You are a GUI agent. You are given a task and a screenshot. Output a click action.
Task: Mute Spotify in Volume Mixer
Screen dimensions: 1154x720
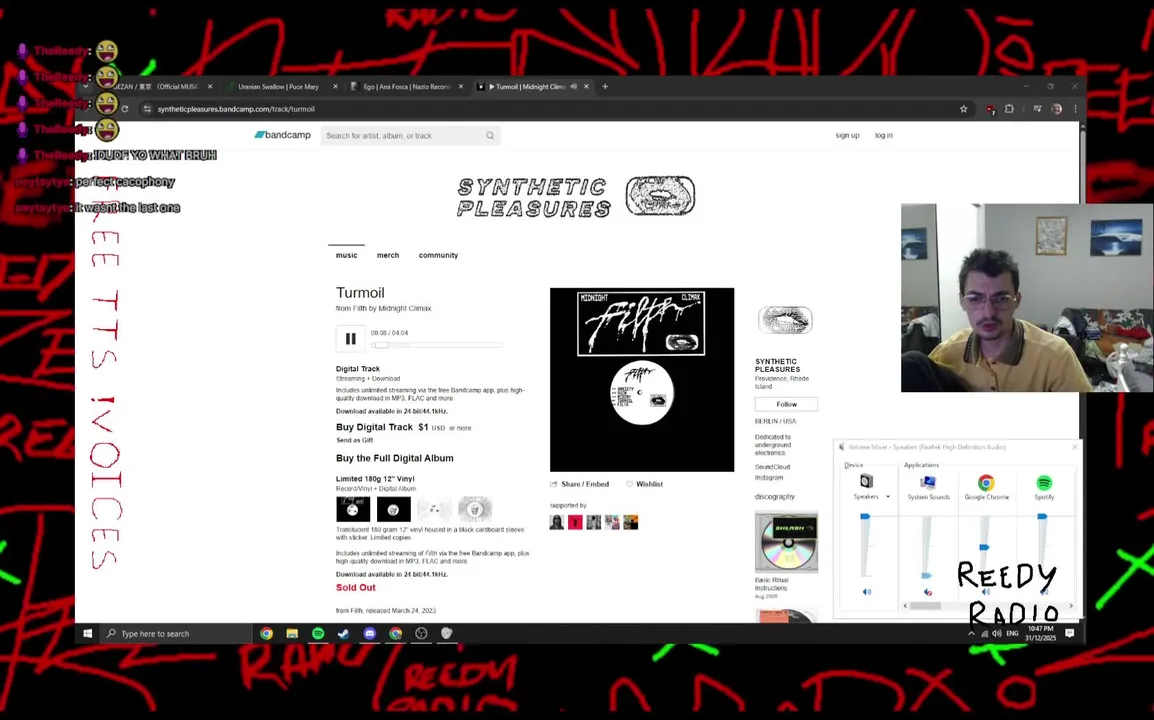tap(1044, 592)
